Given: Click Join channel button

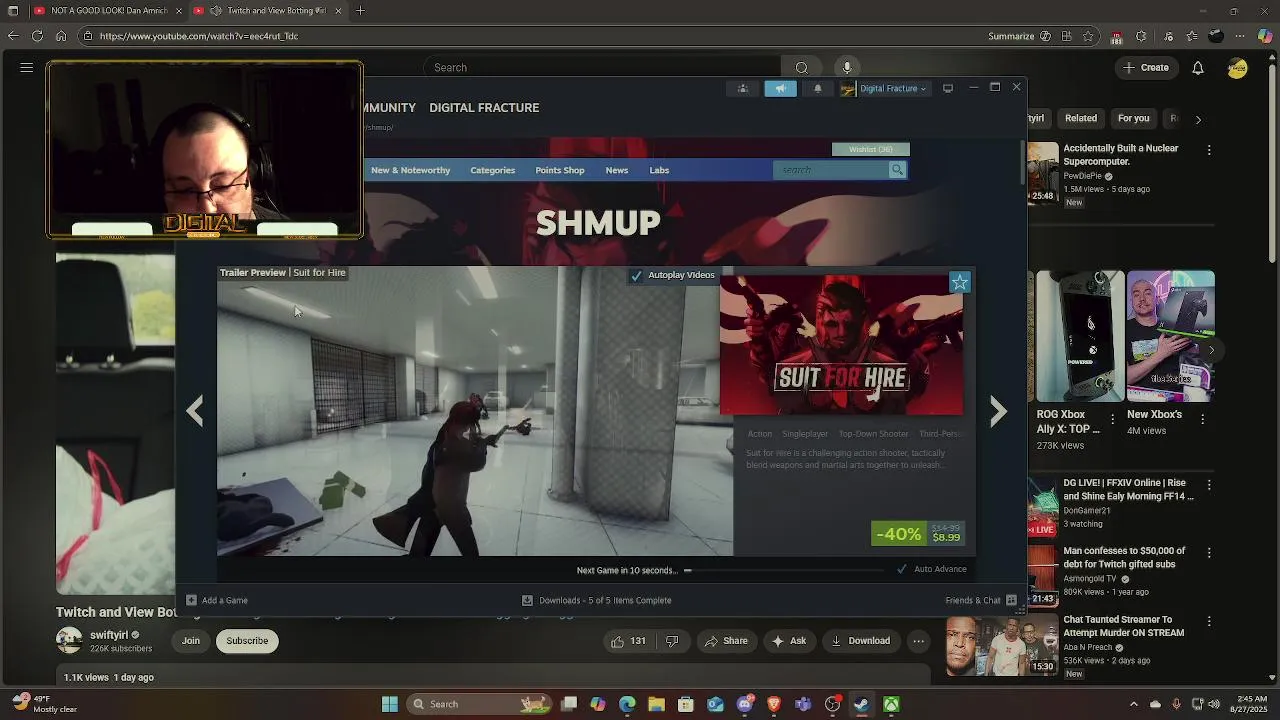Looking at the screenshot, I should click(x=191, y=641).
